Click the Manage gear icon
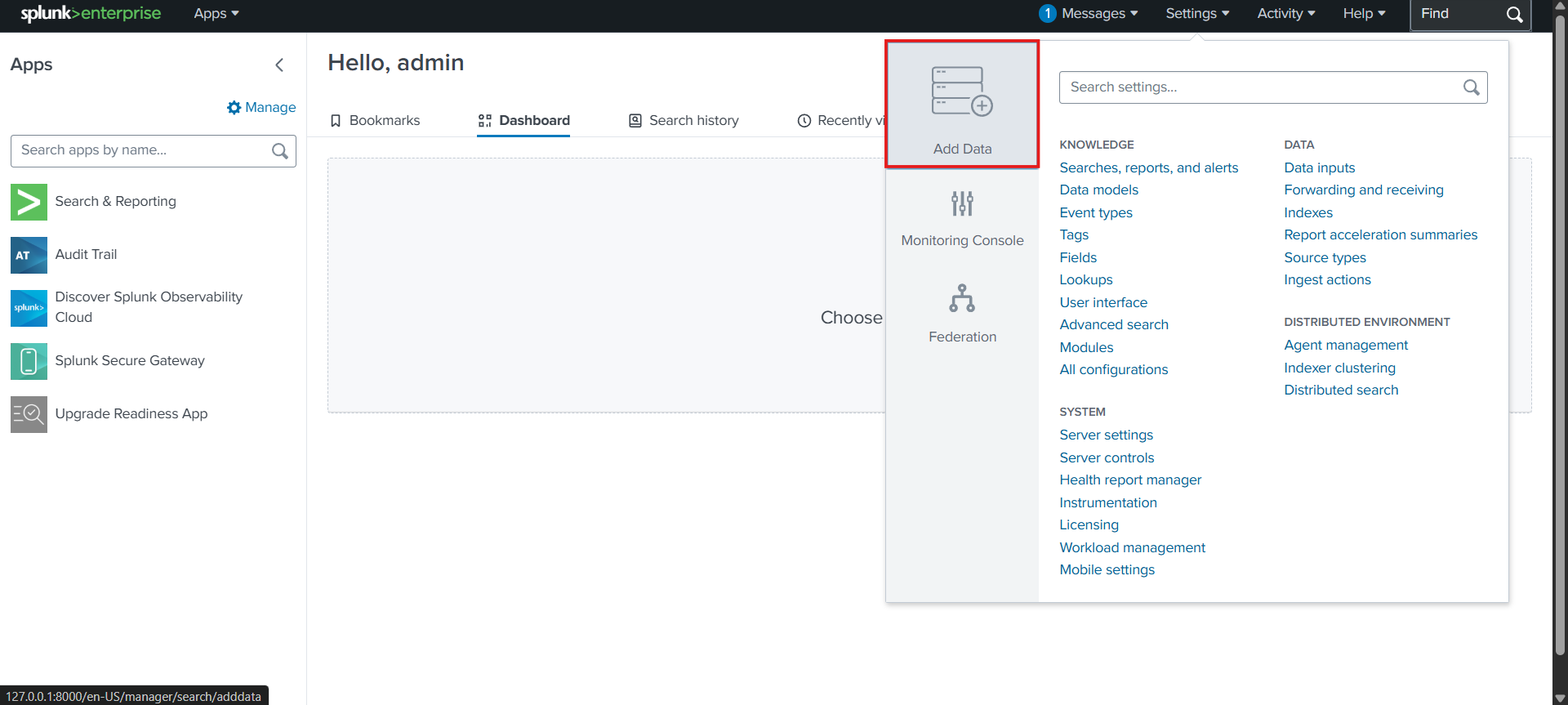 [234, 108]
